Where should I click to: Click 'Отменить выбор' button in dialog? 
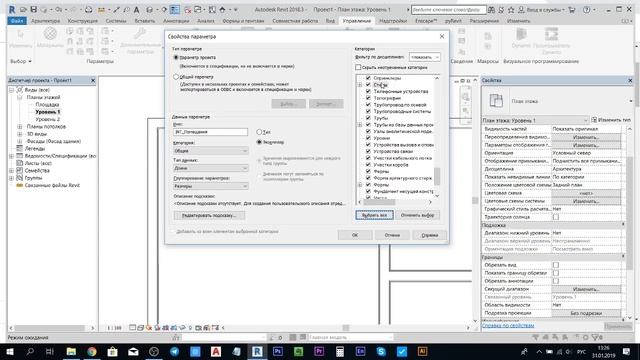tap(417, 215)
